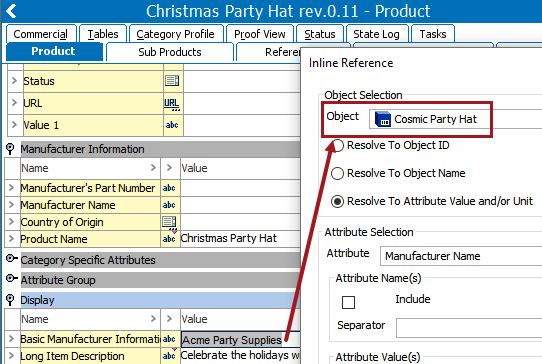
Task: Expand the Attribute Group section
Action: tap(11, 278)
